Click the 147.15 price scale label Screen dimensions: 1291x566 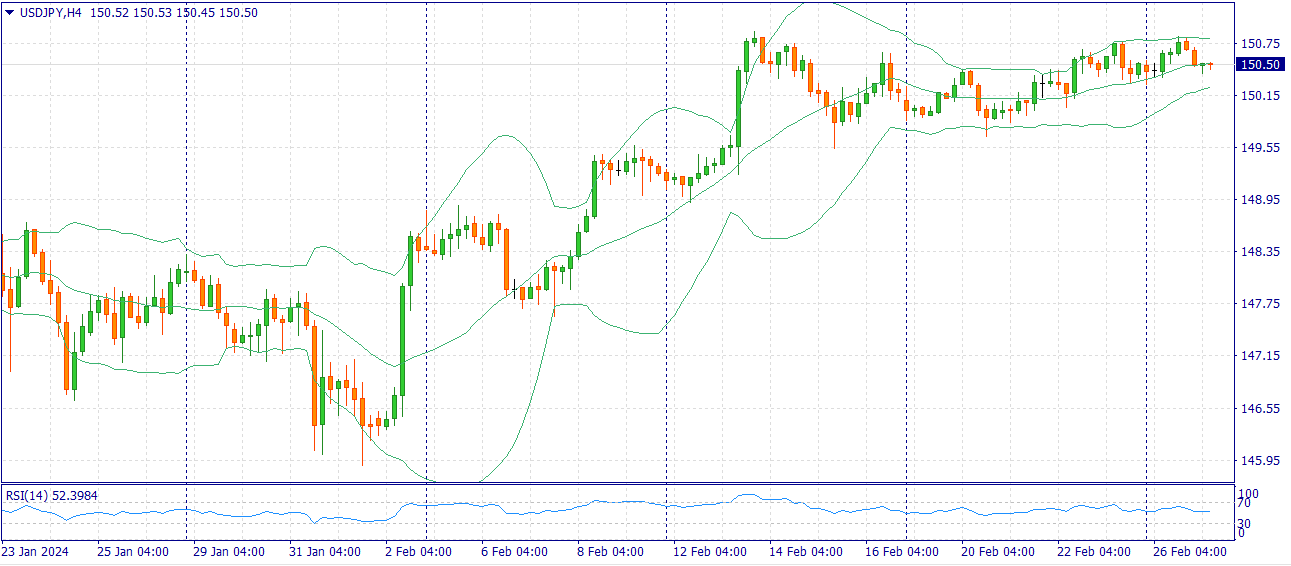pyautogui.click(x=1259, y=356)
